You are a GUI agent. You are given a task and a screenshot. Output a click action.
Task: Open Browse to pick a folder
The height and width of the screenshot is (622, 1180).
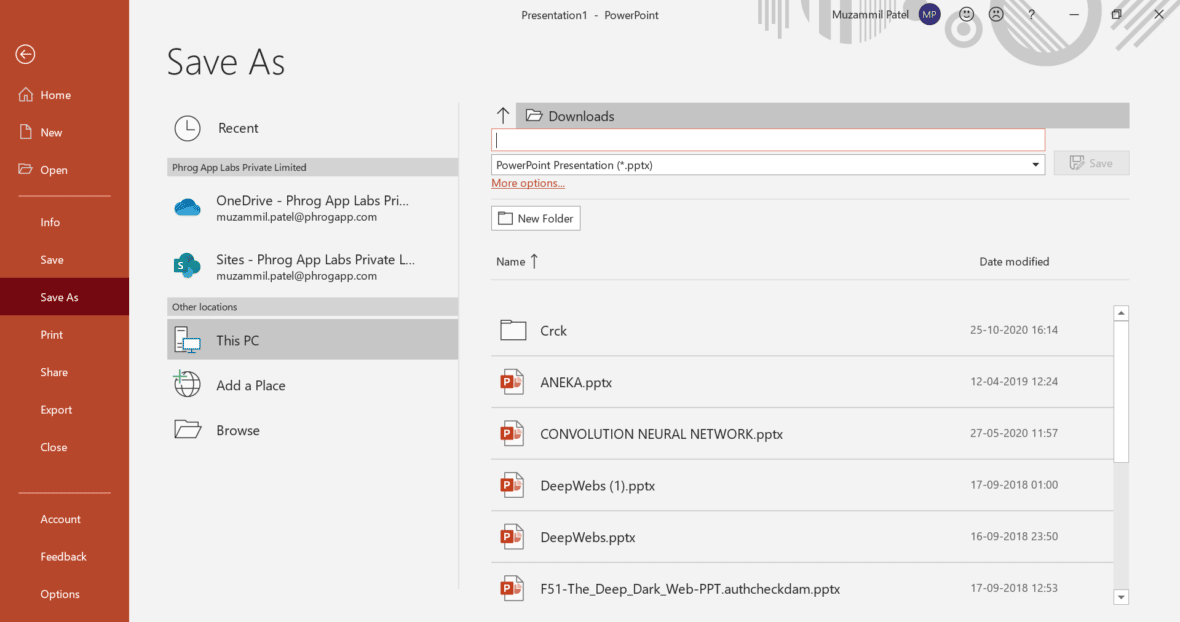(238, 430)
